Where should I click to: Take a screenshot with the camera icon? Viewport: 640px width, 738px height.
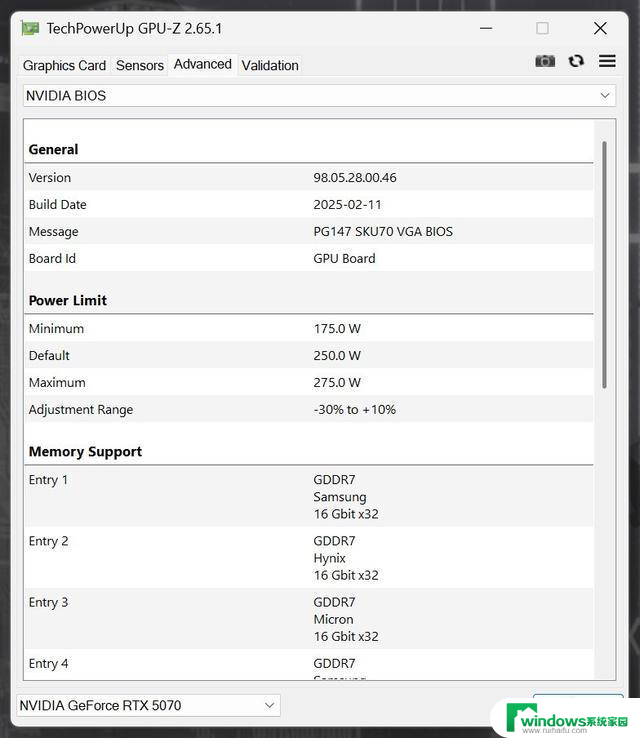pos(545,61)
